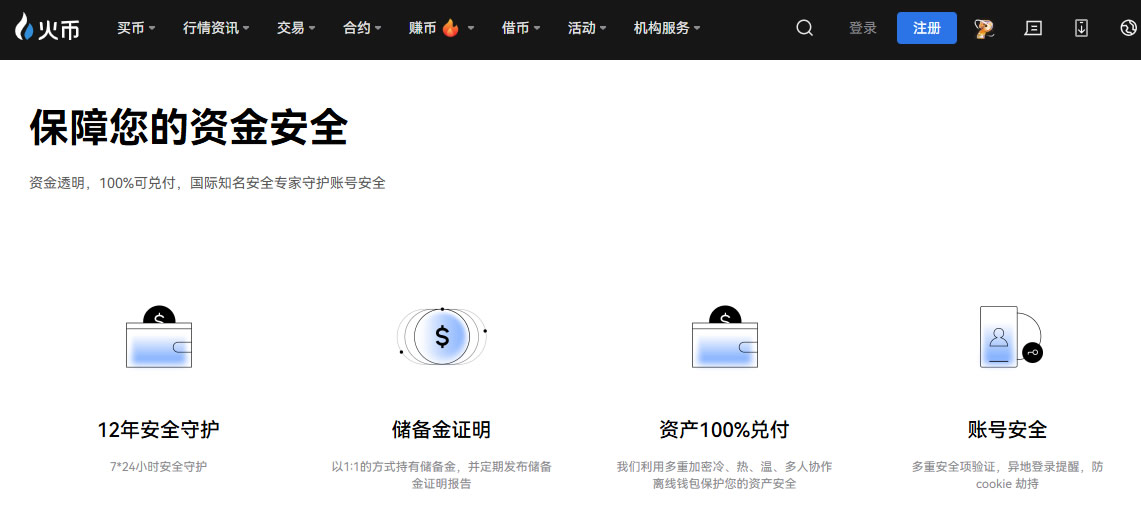Image resolution: width=1141 pixels, height=522 pixels.
Task: Click the 登录 login link
Action: 862,28
